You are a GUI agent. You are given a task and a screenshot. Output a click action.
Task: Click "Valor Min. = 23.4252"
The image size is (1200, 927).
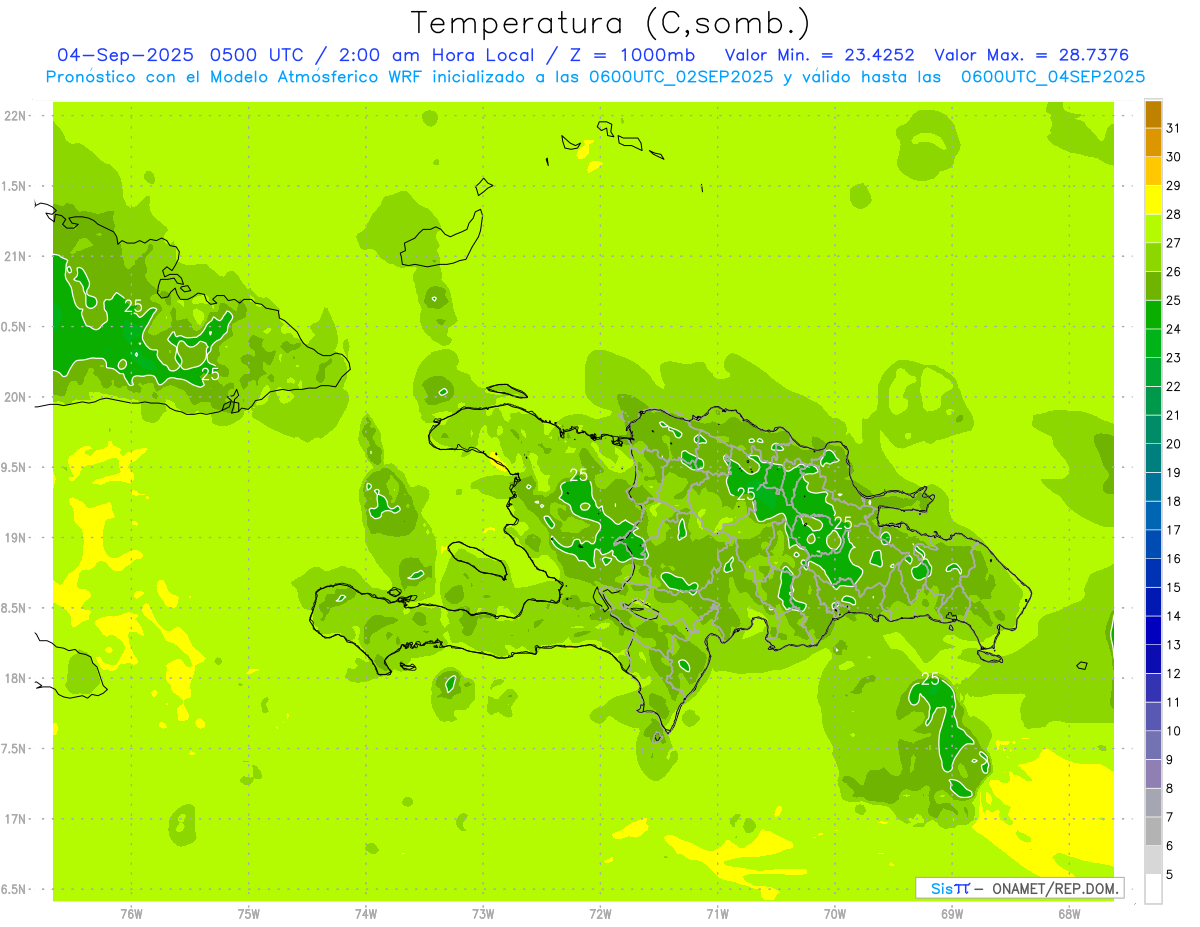(x=820, y=55)
